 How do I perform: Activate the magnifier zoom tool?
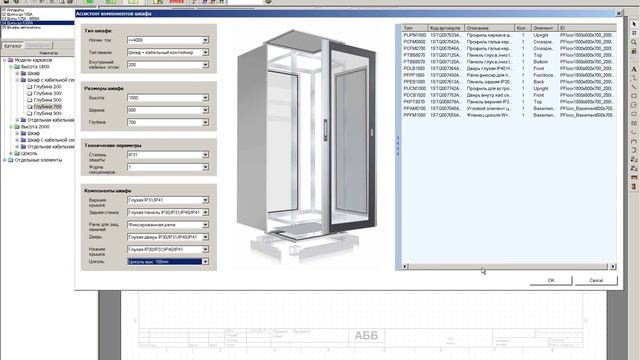pos(634,42)
